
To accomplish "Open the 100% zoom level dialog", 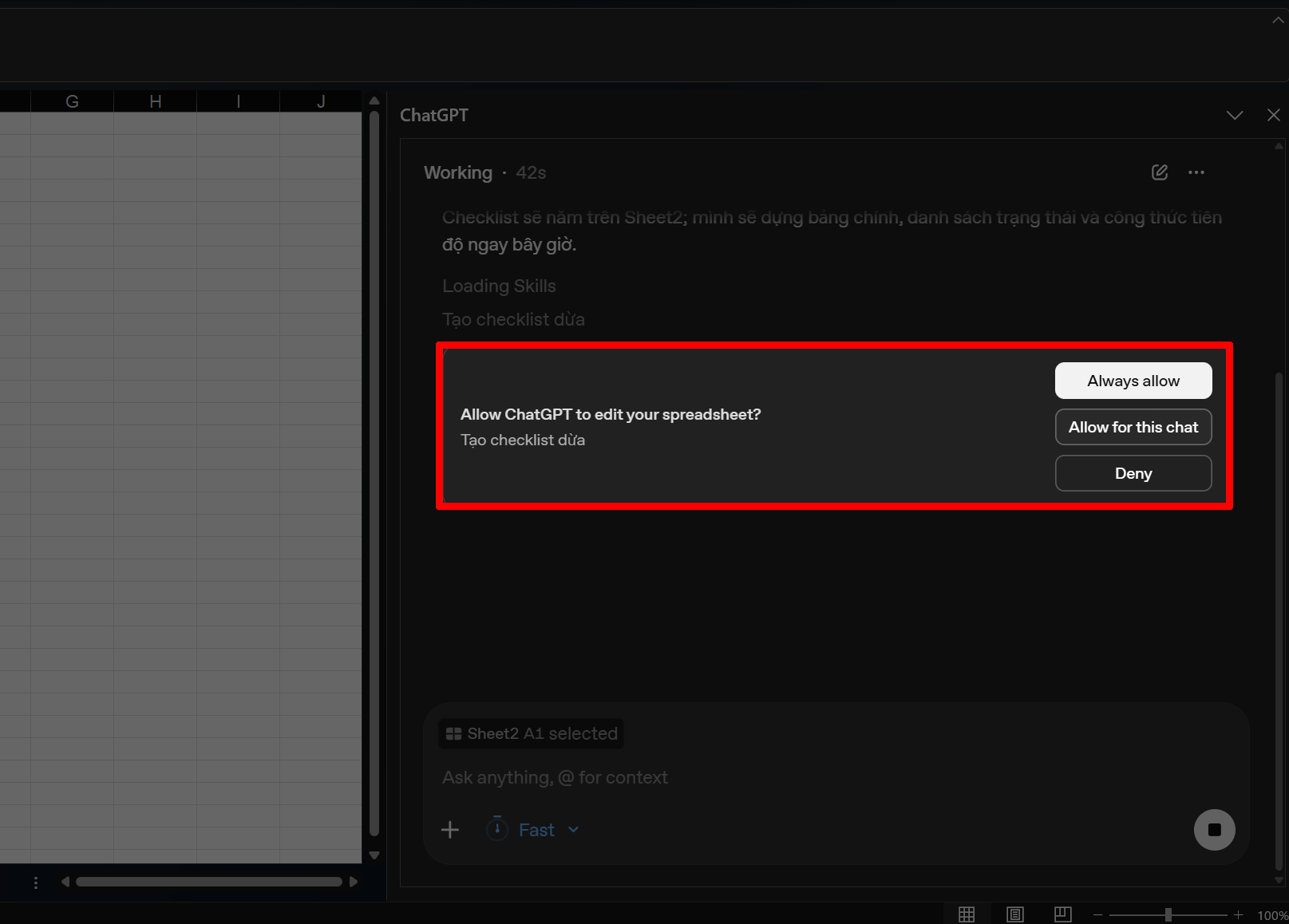I will pos(1272,915).
